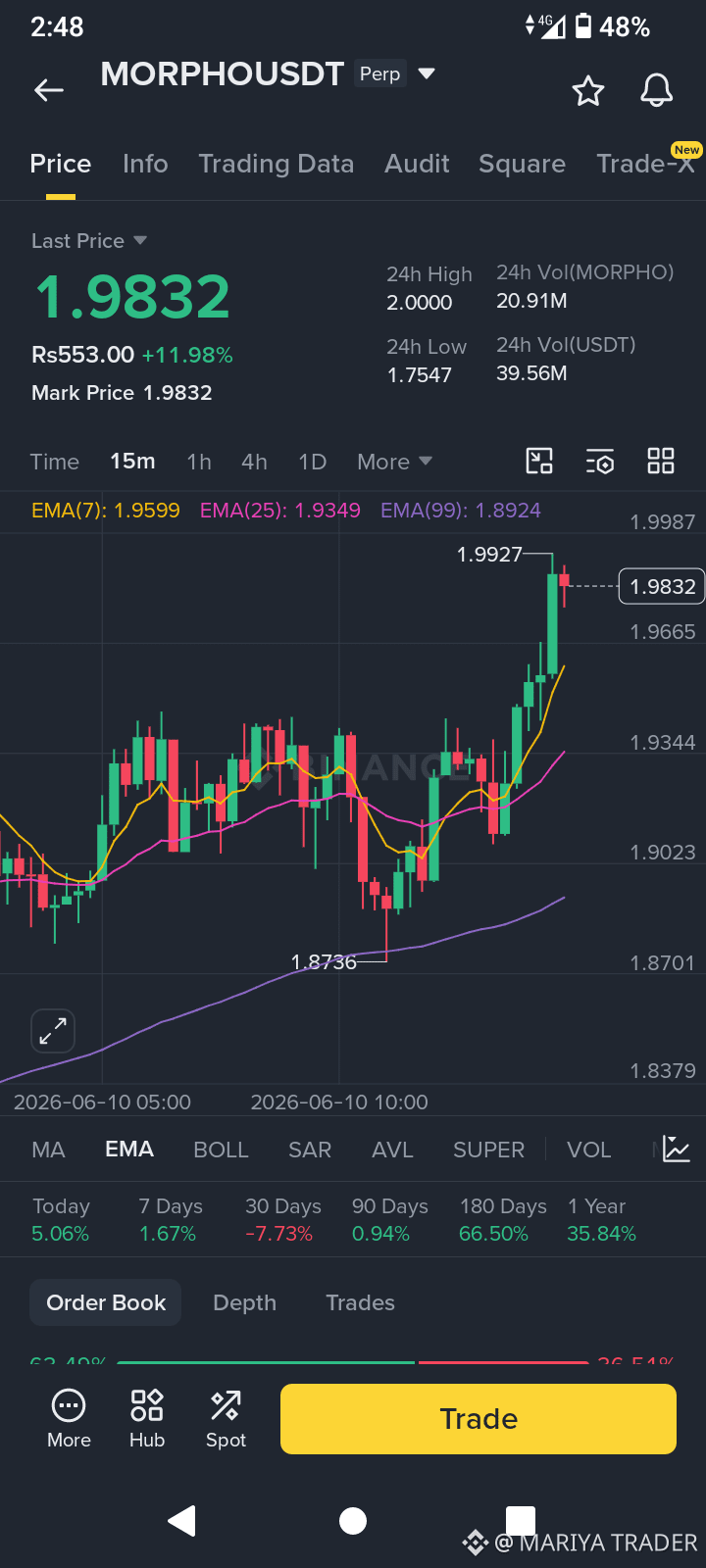Enable BOLL indicator
The height and width of the screenshot is (1568, 706).
pos(221,1150)
